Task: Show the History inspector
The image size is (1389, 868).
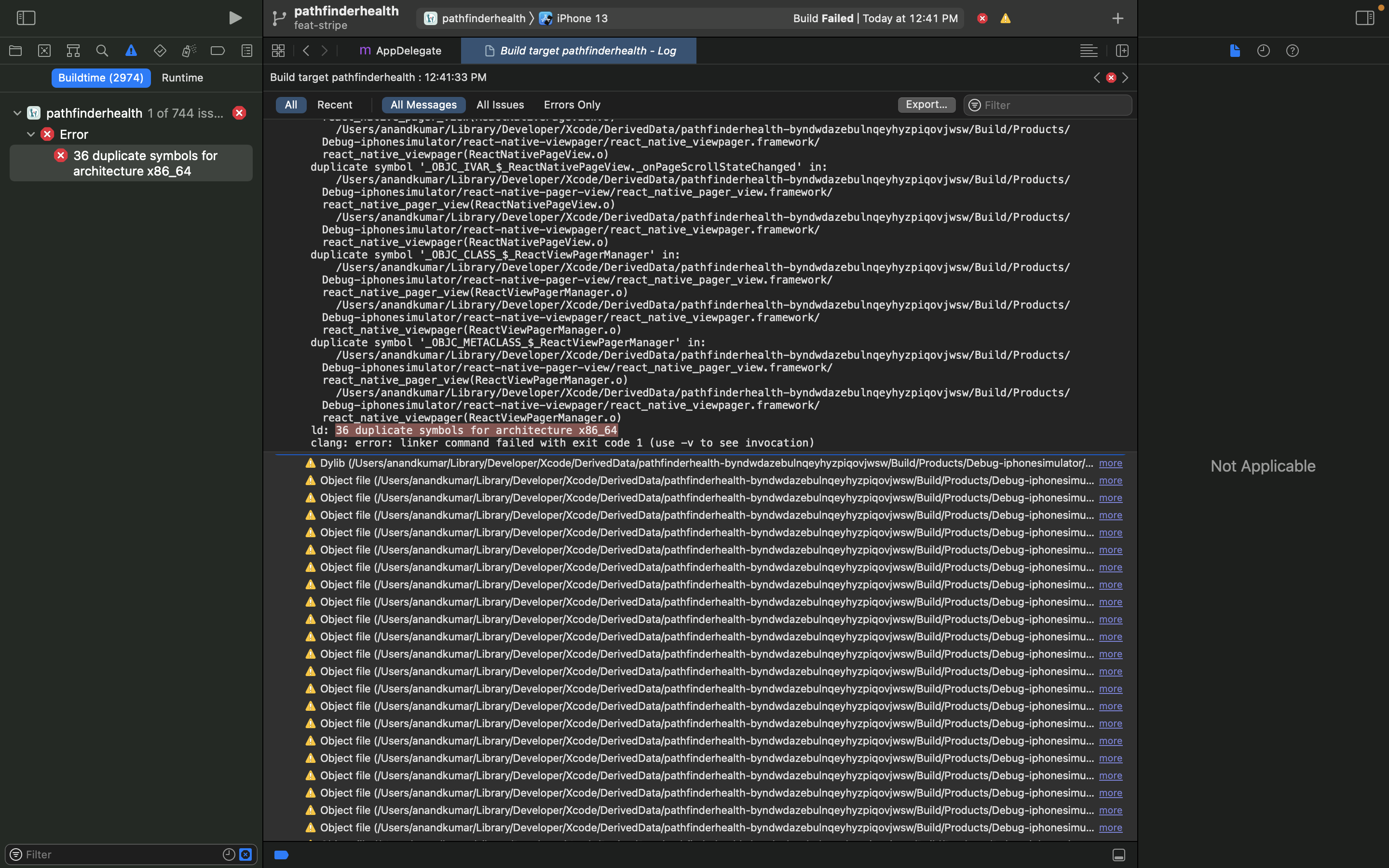Action: coord(1263,51)
